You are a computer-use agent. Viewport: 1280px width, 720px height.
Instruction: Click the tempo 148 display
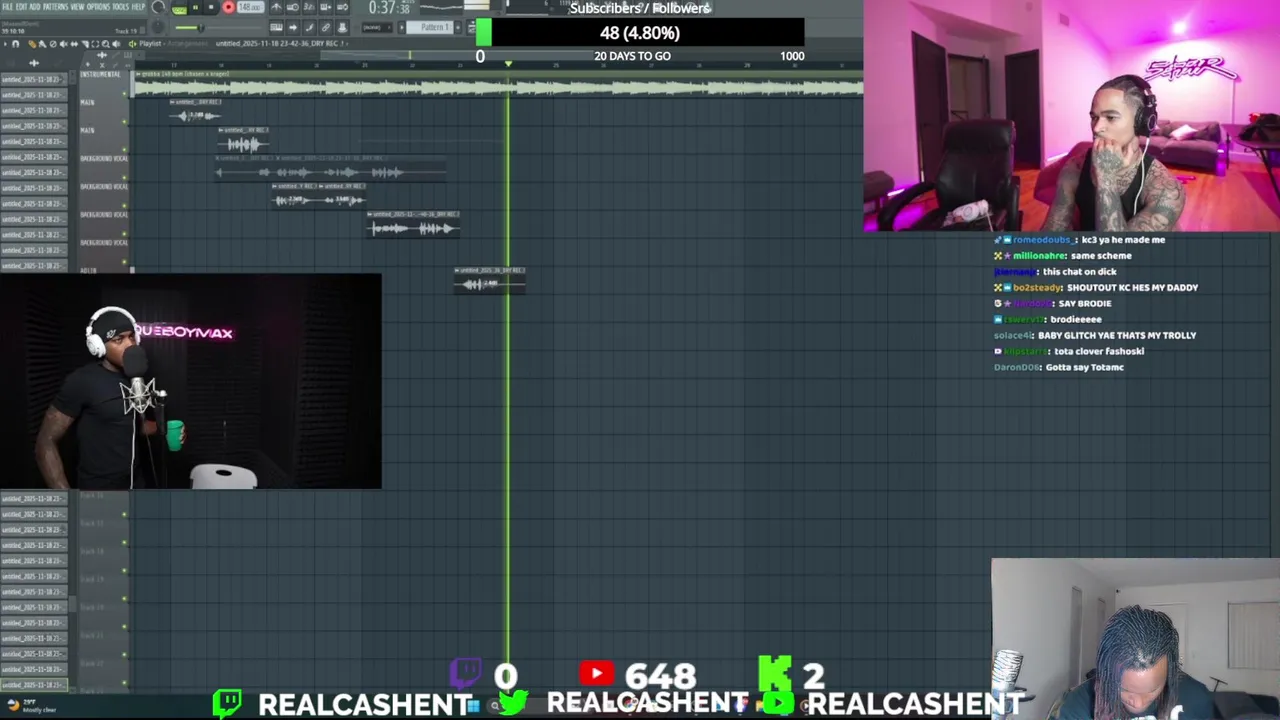pos(250,7)
